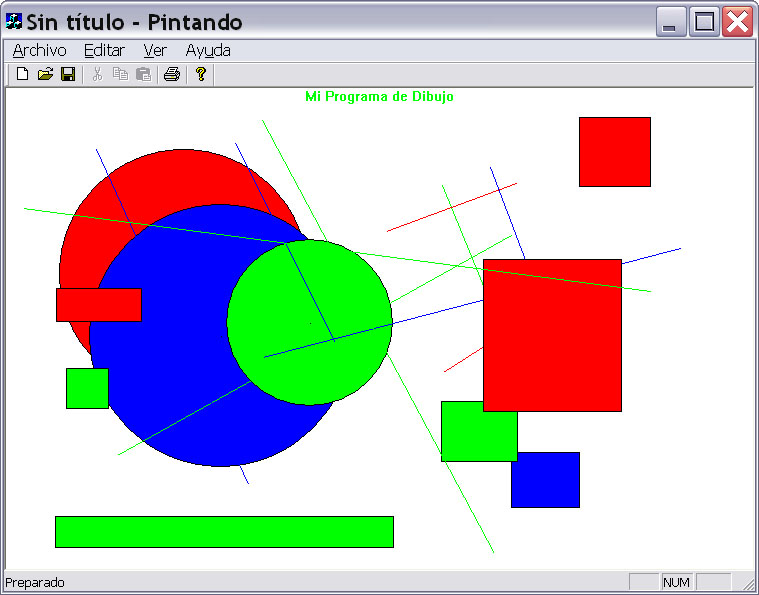Maximize the Pintando window
Viewport: 759px width, 595px height.
click(x=704, y=22)
